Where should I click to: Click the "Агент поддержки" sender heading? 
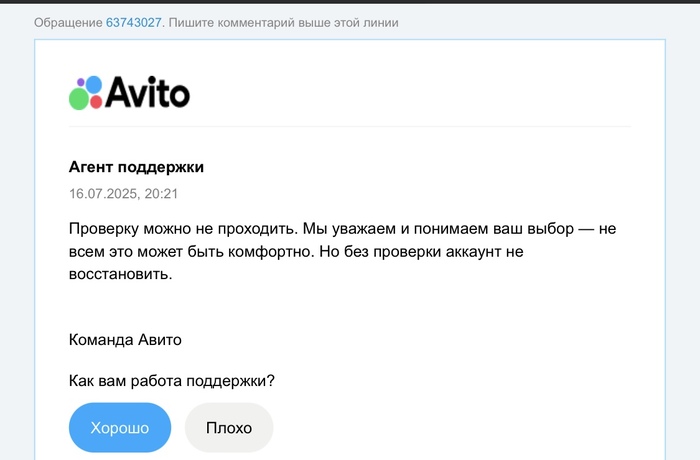(136, 167)
